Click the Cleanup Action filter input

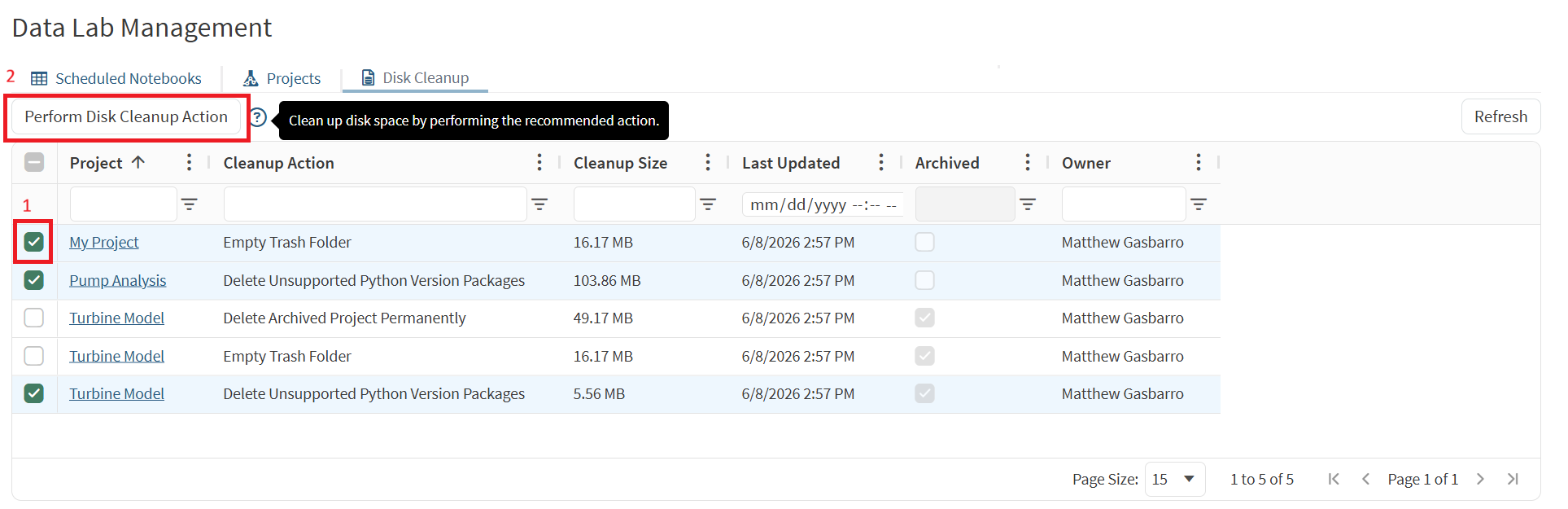coord(375,204)
